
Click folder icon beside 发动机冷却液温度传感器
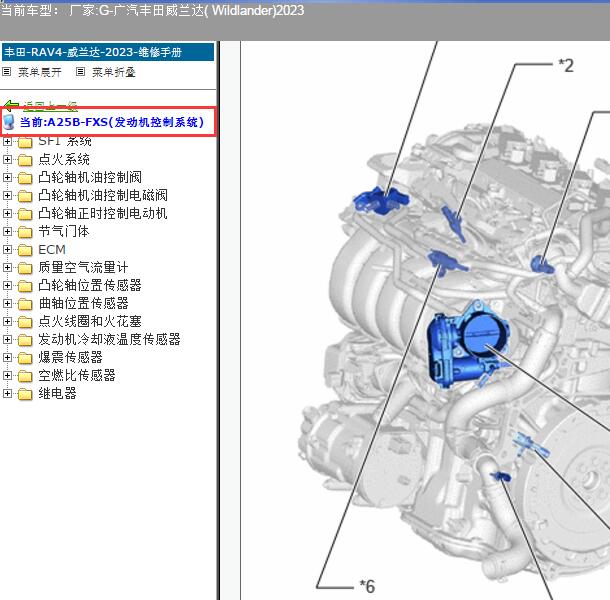click(x=25, y=340)
